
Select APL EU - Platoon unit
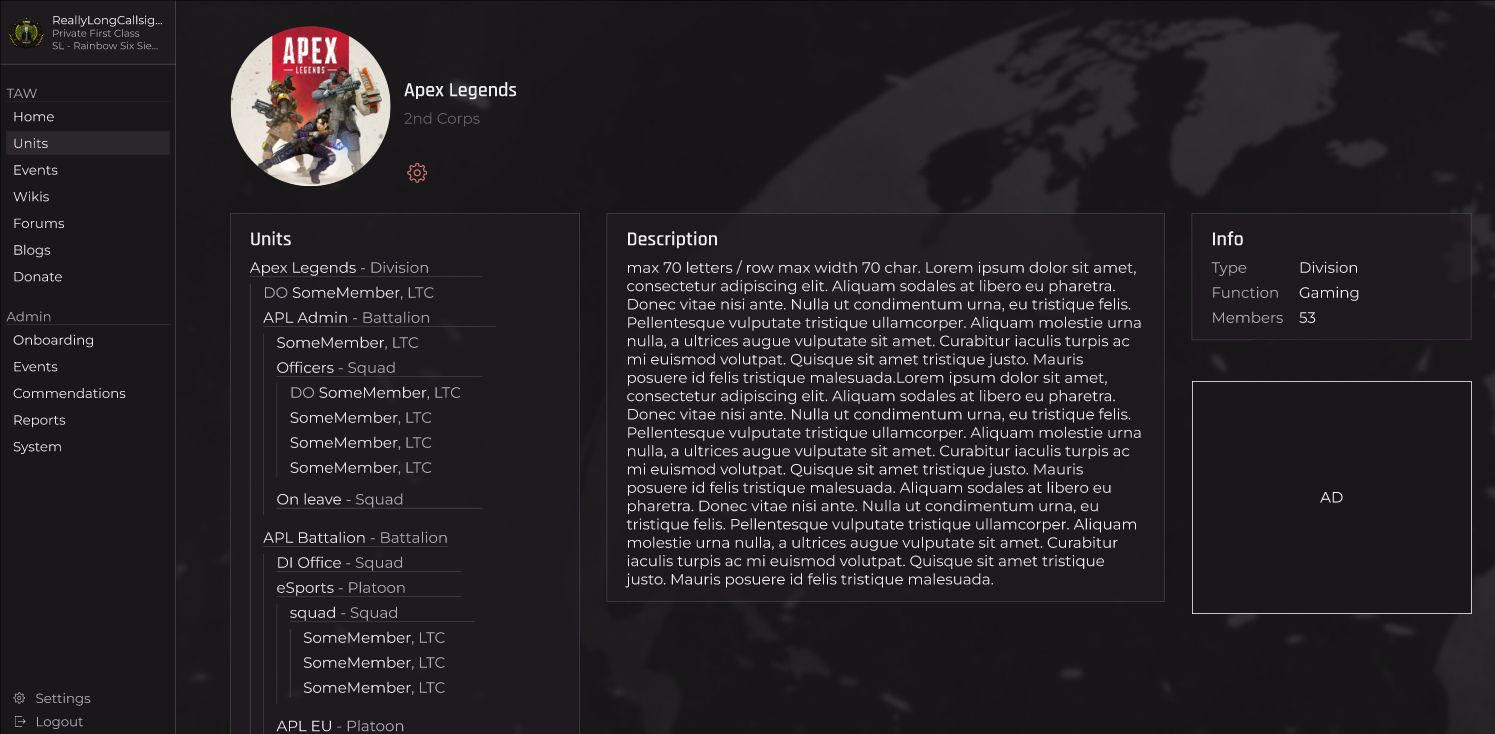pos(340,726)
